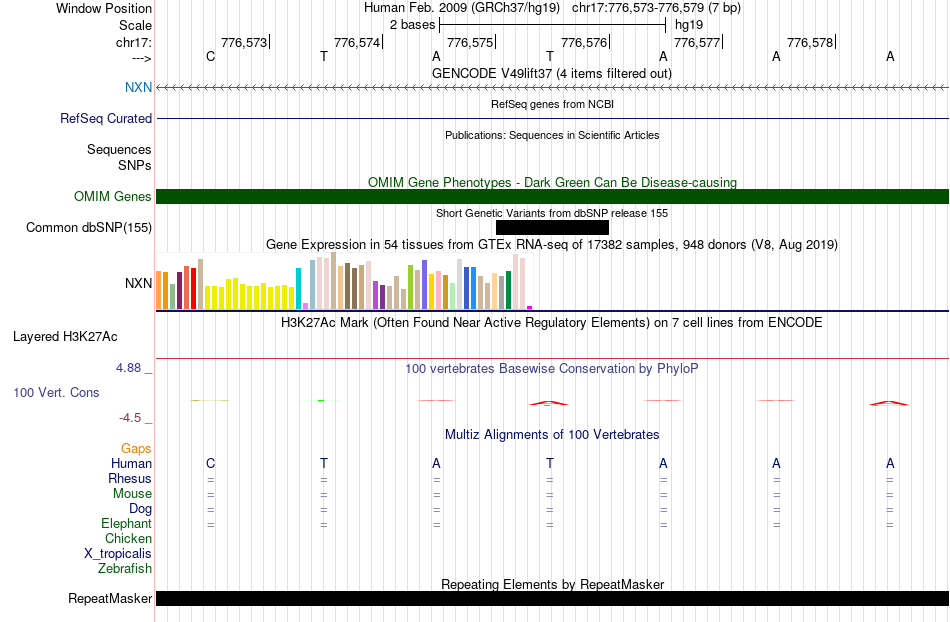Click the OMIM Genes track label
The width and height of the screenshot is (950, 622).
[x=112, y=196]
